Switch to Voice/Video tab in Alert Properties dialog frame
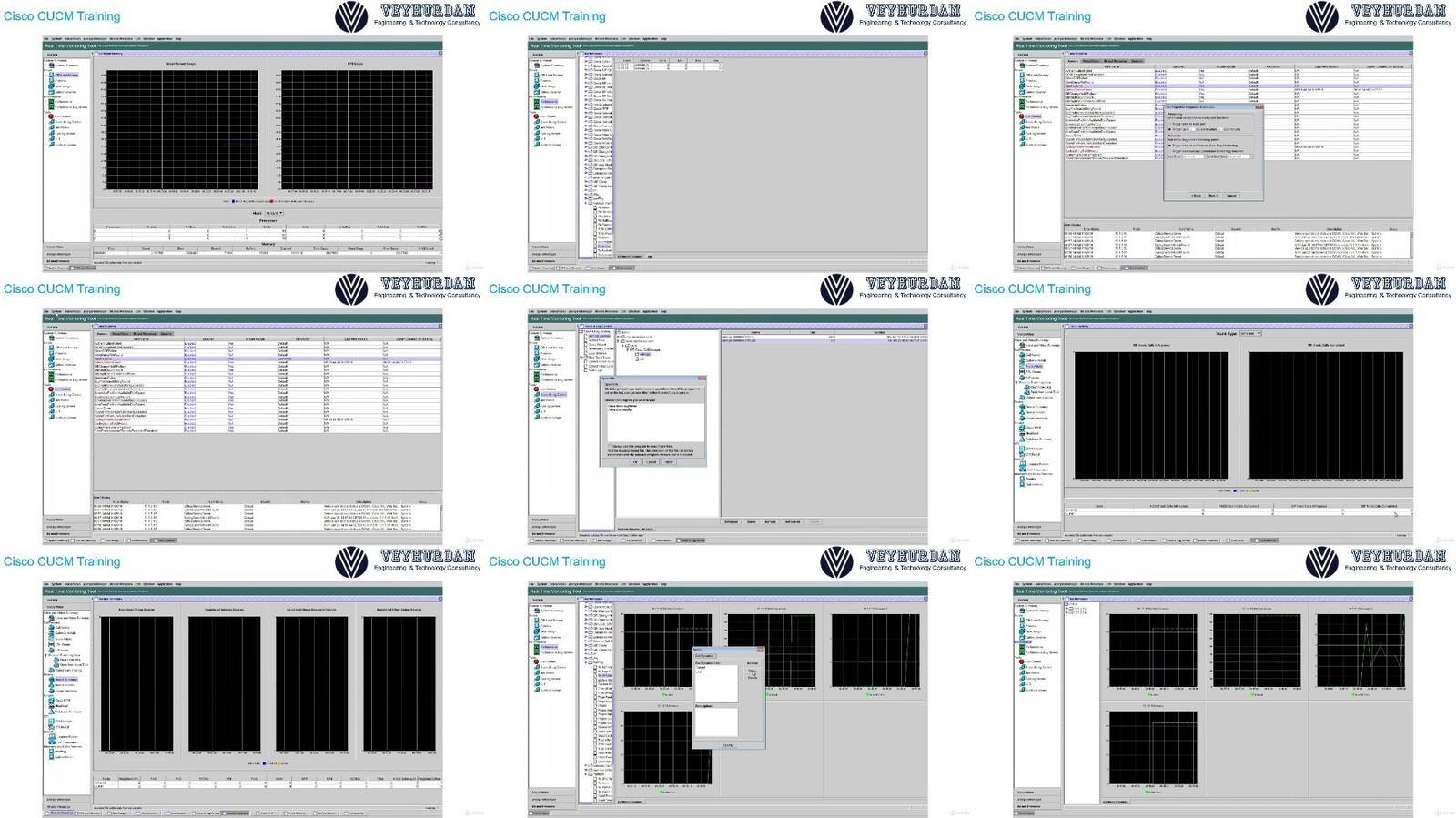Screen dimensions: 1456x818 click(1090, 61)
